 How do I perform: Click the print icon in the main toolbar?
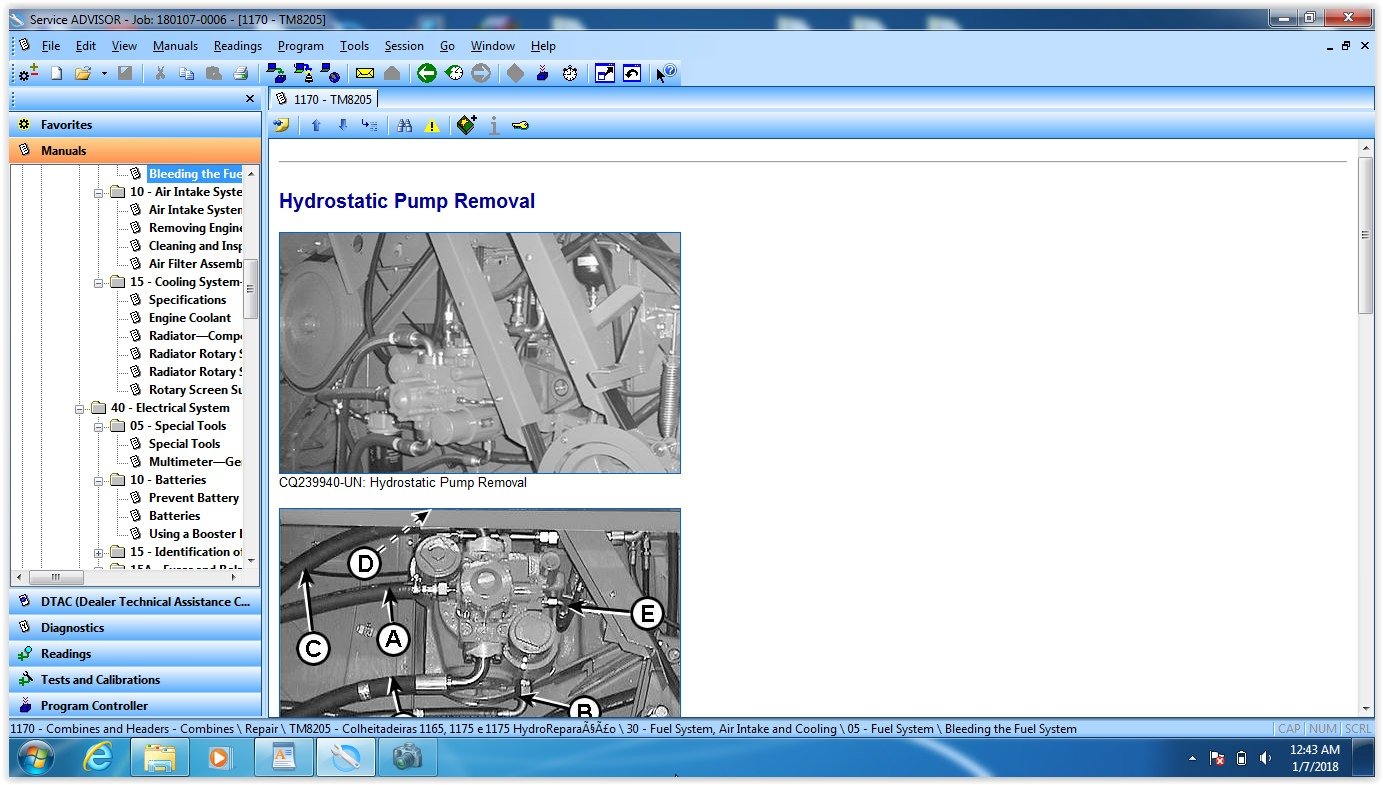(239, 73)
